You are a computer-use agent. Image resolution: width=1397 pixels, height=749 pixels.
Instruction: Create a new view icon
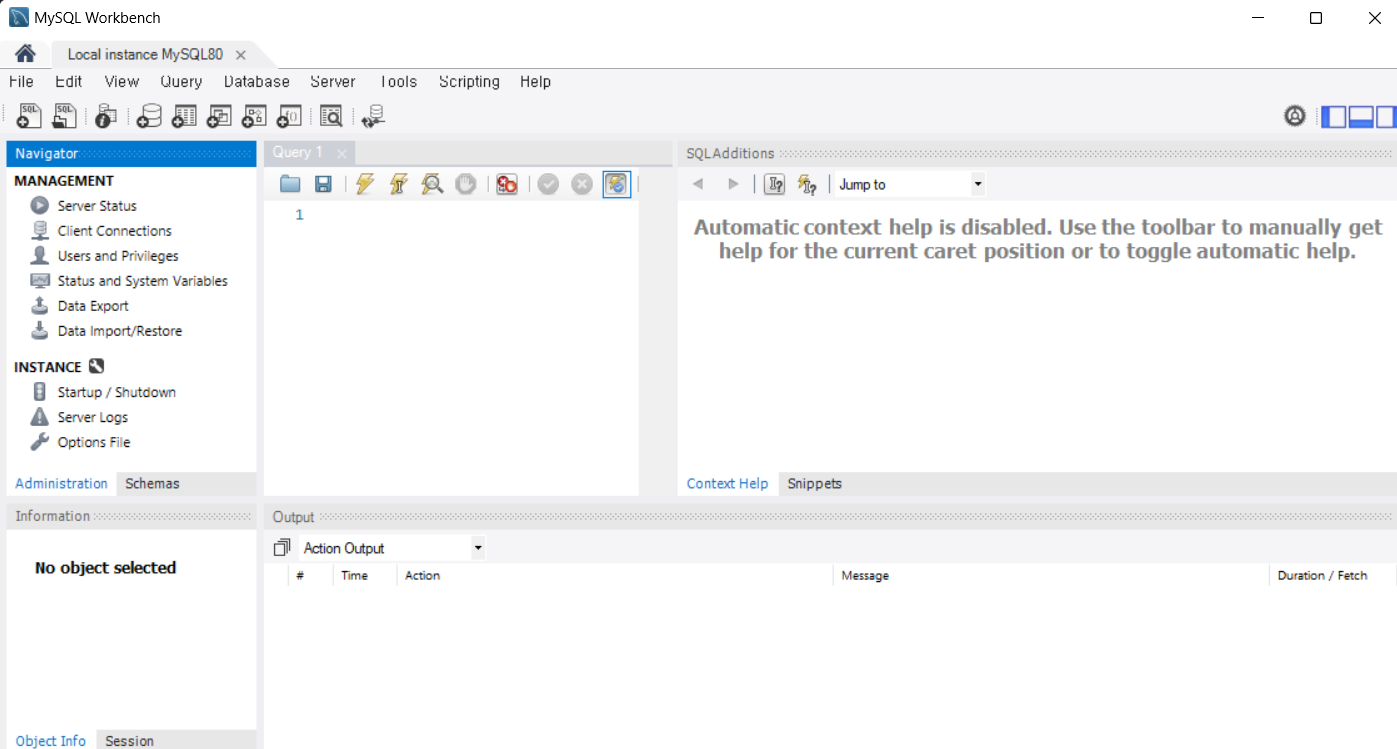(219, 117)
